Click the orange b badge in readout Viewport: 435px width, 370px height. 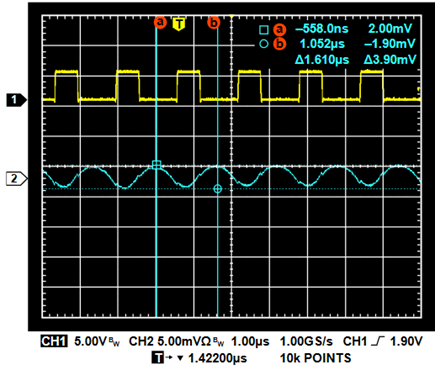click(x=280, y=44)
